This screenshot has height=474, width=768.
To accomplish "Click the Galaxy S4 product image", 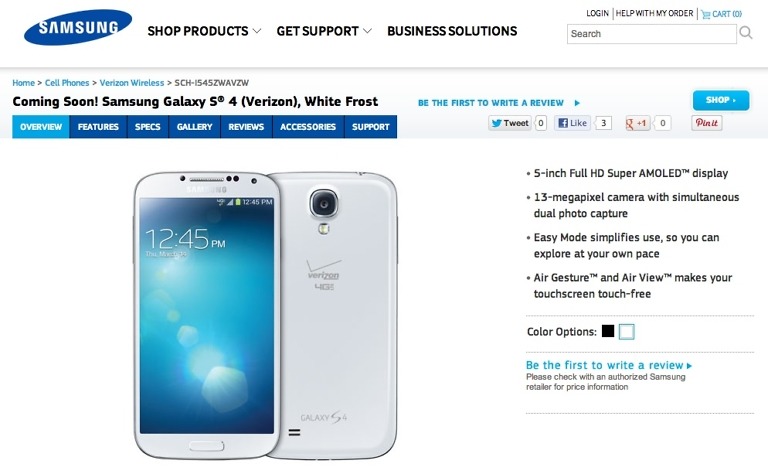I will [x=265, y=315].
